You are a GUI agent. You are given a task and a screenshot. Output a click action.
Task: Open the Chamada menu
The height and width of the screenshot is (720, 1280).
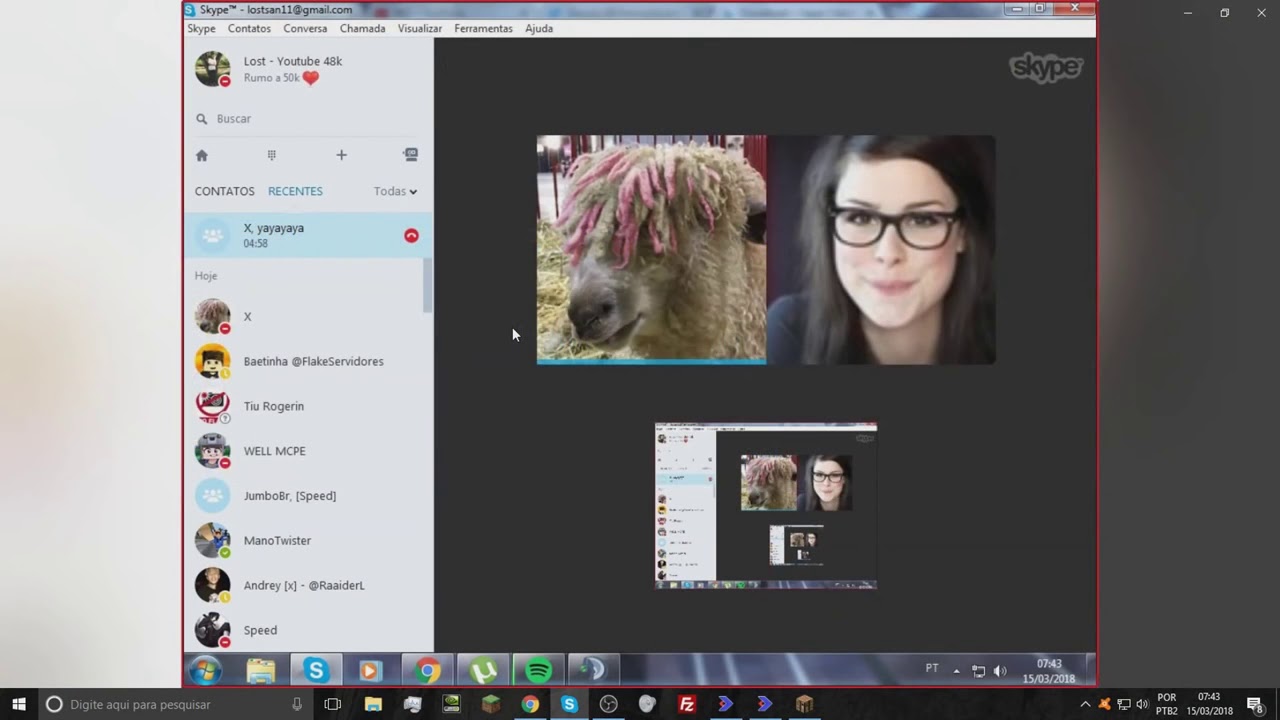[362, 29]
